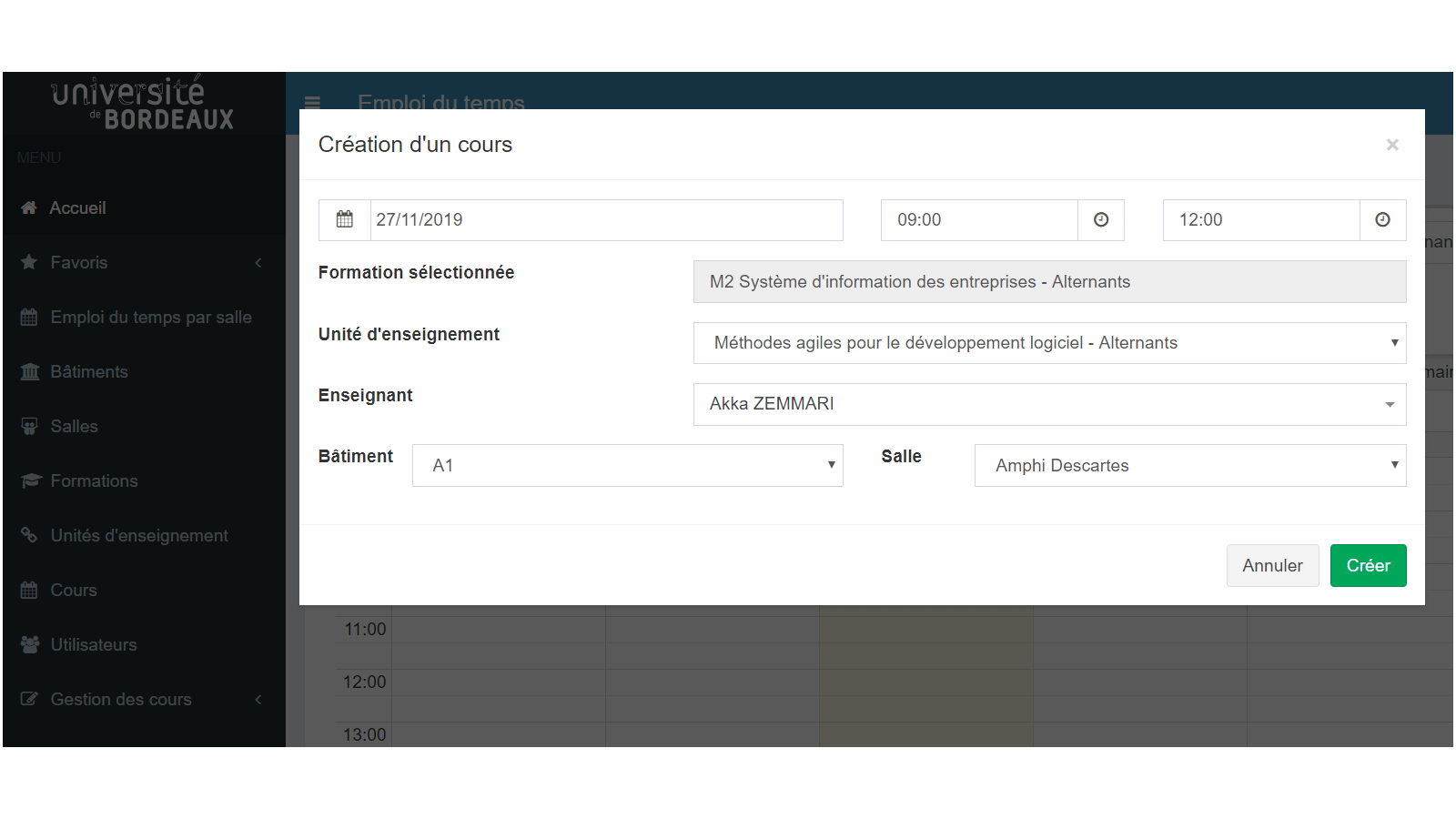Click the green Créer button

click(1368, 565)
